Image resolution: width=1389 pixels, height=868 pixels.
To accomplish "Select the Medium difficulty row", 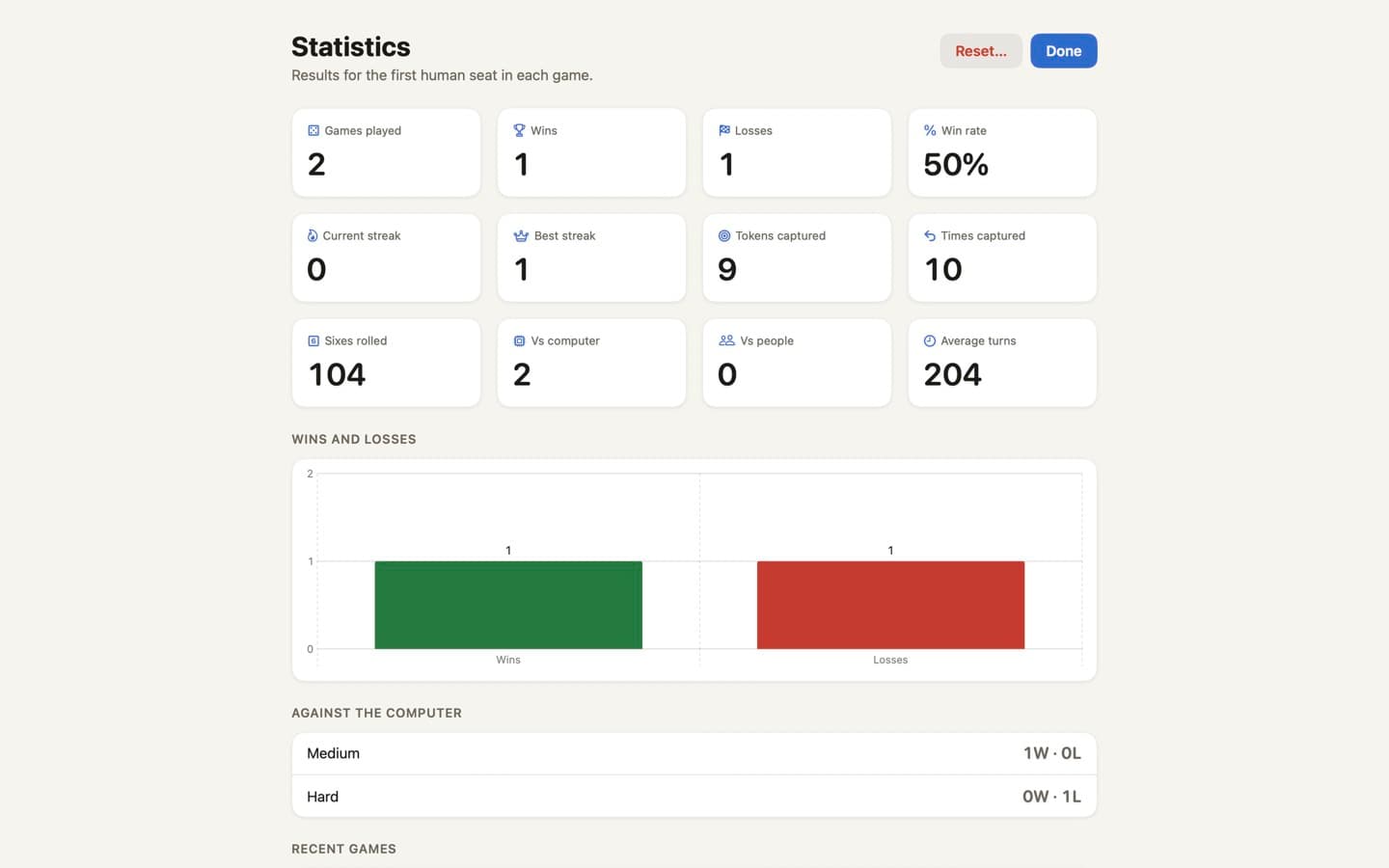I will point(694,753).
